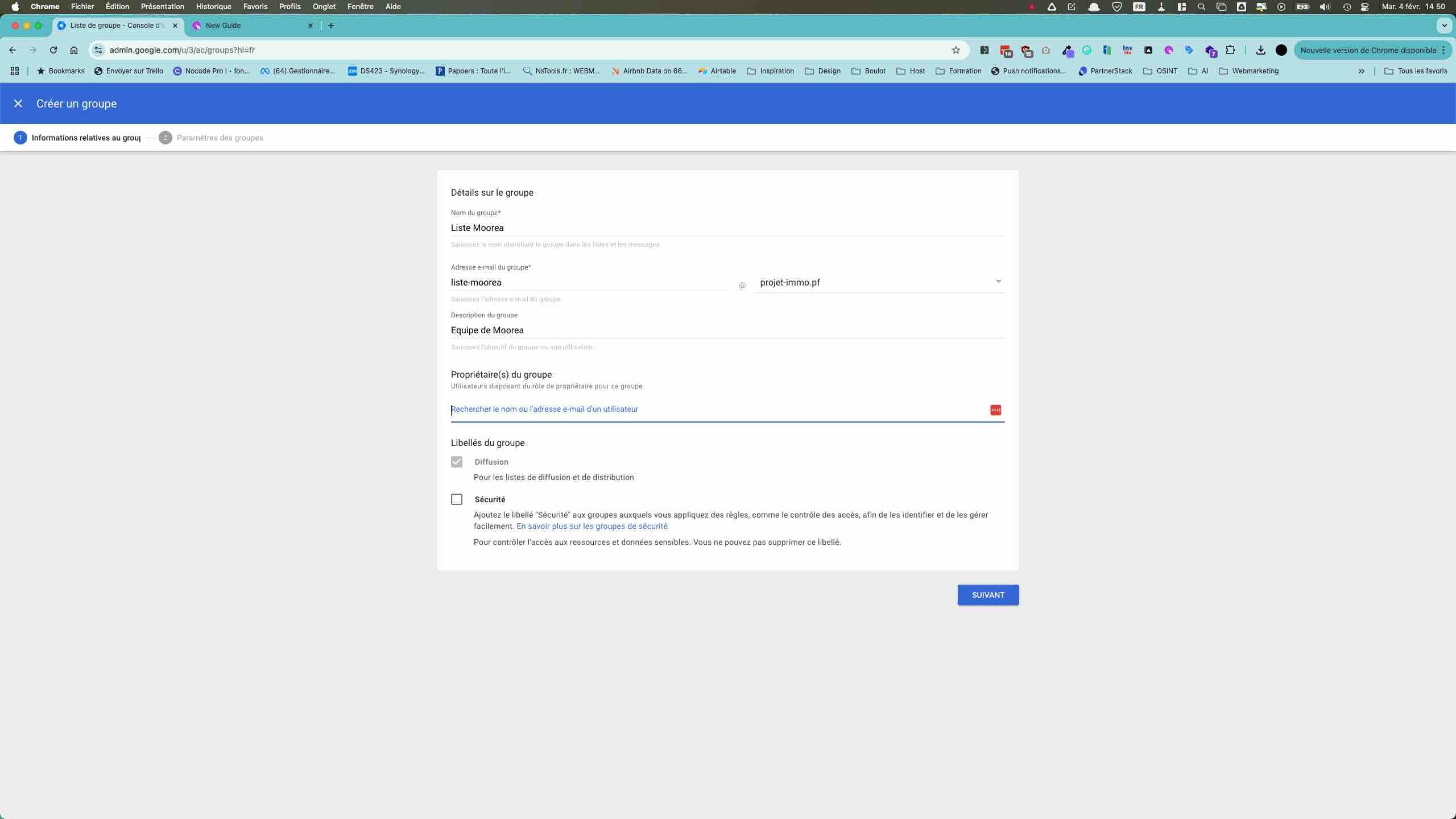Open the tab search dropdown arrow

1443,26
